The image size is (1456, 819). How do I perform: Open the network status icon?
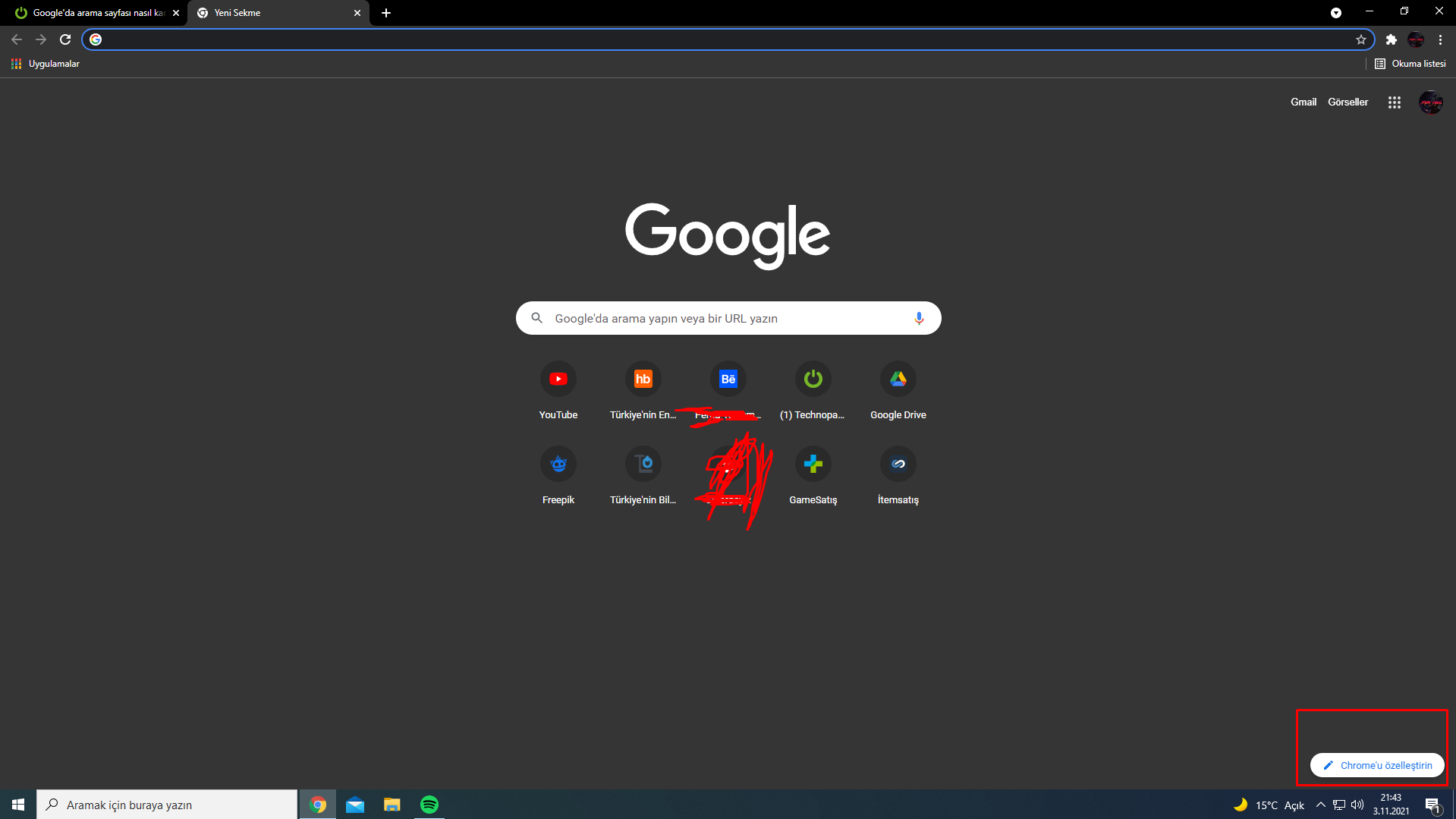(1339, 805)
